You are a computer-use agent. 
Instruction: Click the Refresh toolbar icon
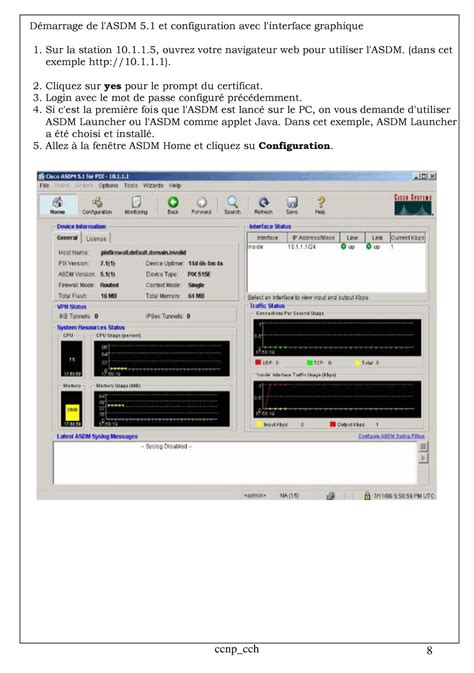(263, 205)
